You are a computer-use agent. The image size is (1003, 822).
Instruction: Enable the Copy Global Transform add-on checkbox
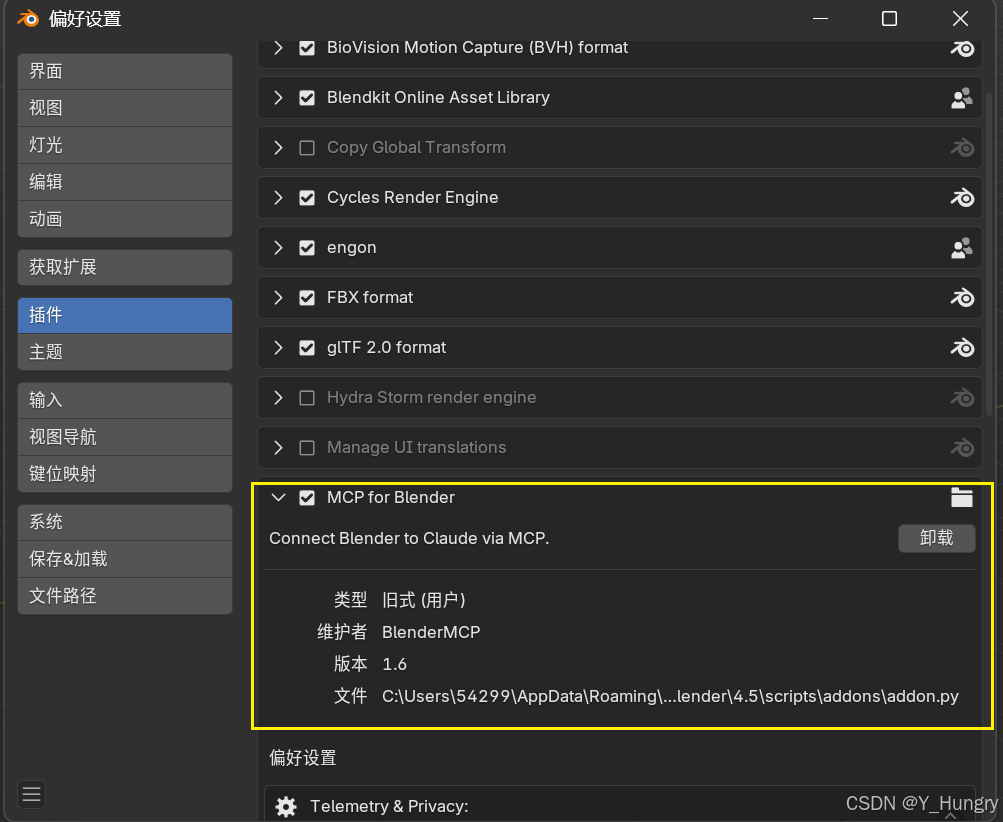307,148
